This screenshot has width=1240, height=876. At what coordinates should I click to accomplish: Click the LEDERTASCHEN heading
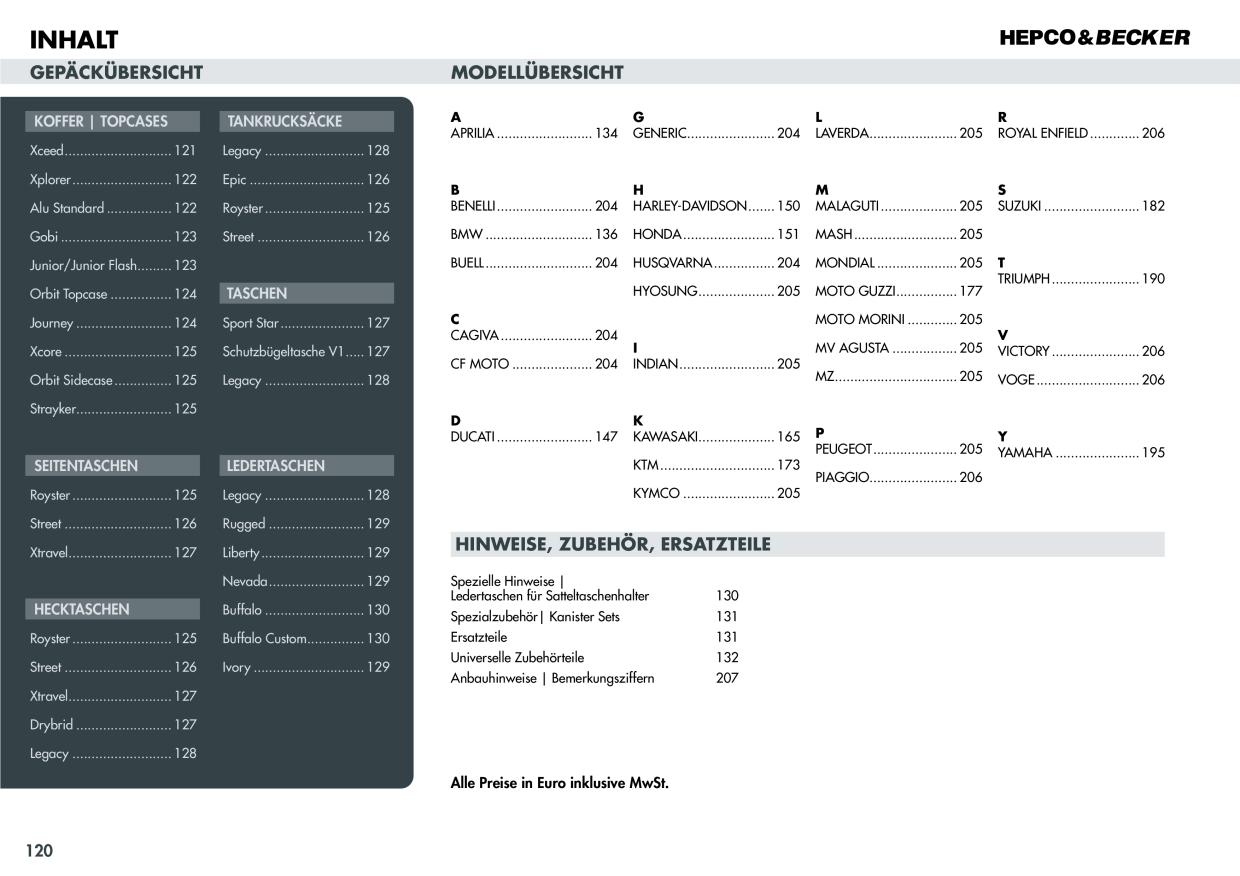[306, 466]
